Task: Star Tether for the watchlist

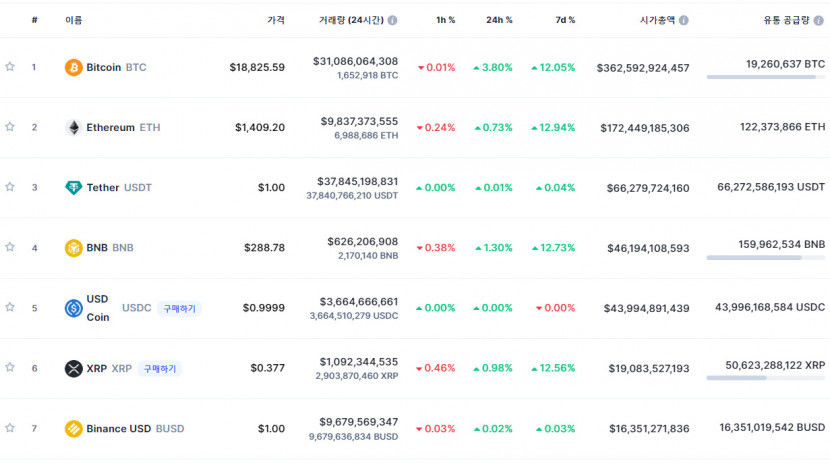Action: [10, 187]
